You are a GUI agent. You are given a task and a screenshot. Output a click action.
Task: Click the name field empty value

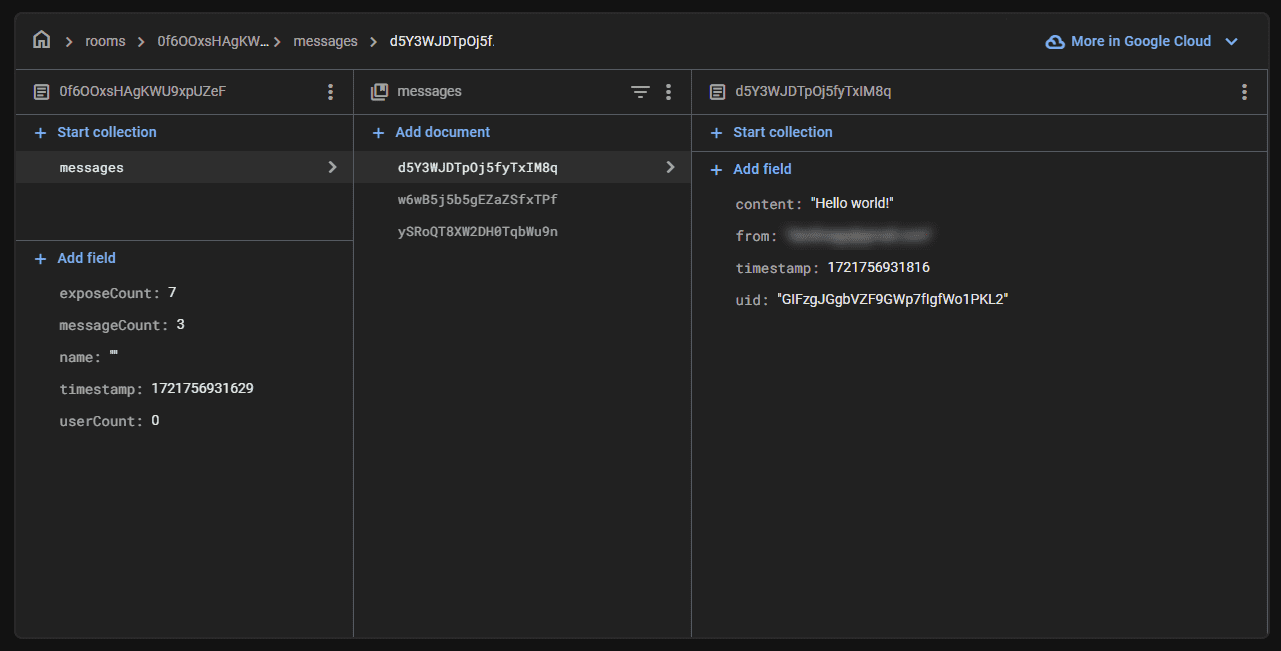pyautogui.click(x=114, y=356)
